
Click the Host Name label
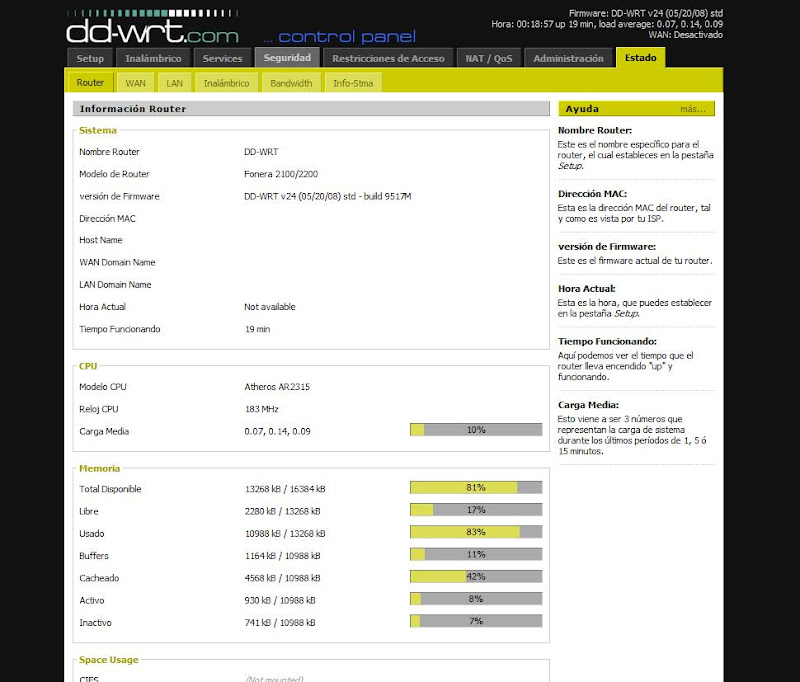pos(101,240)
